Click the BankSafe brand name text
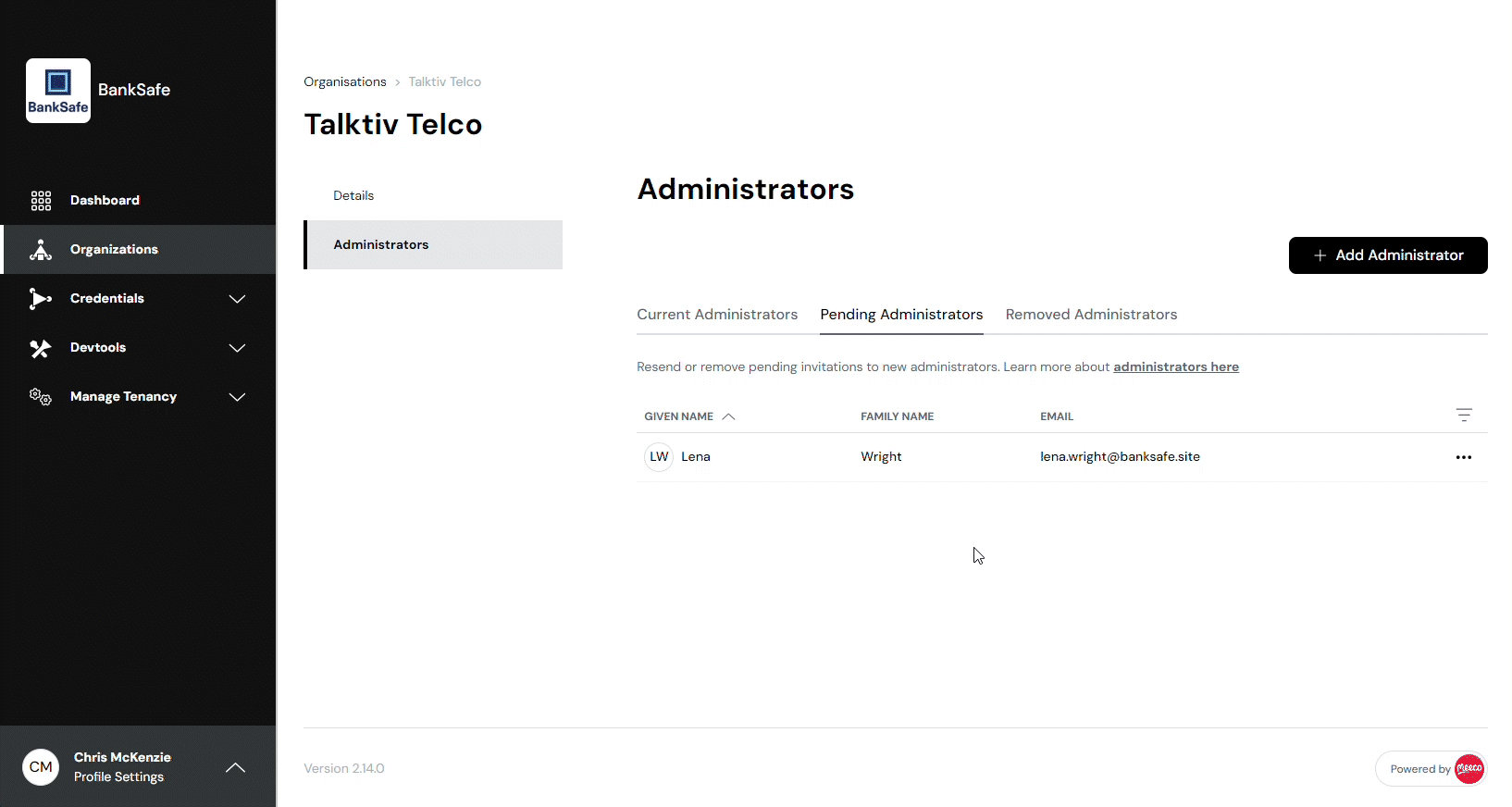This screenshot has height=807, width=1512. [x=134, y=90]
